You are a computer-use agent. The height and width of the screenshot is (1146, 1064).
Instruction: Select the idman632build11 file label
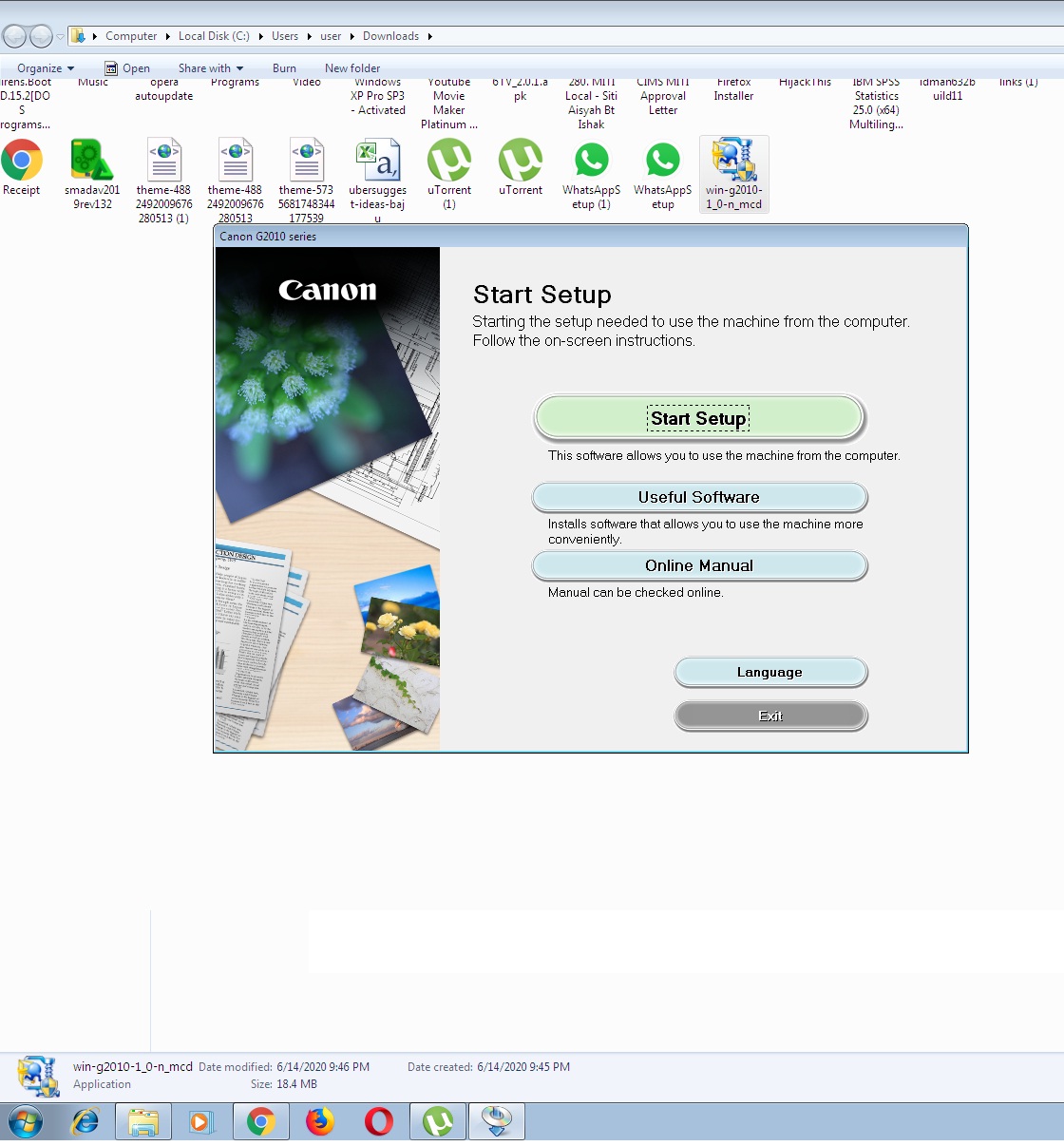point(948,89)
